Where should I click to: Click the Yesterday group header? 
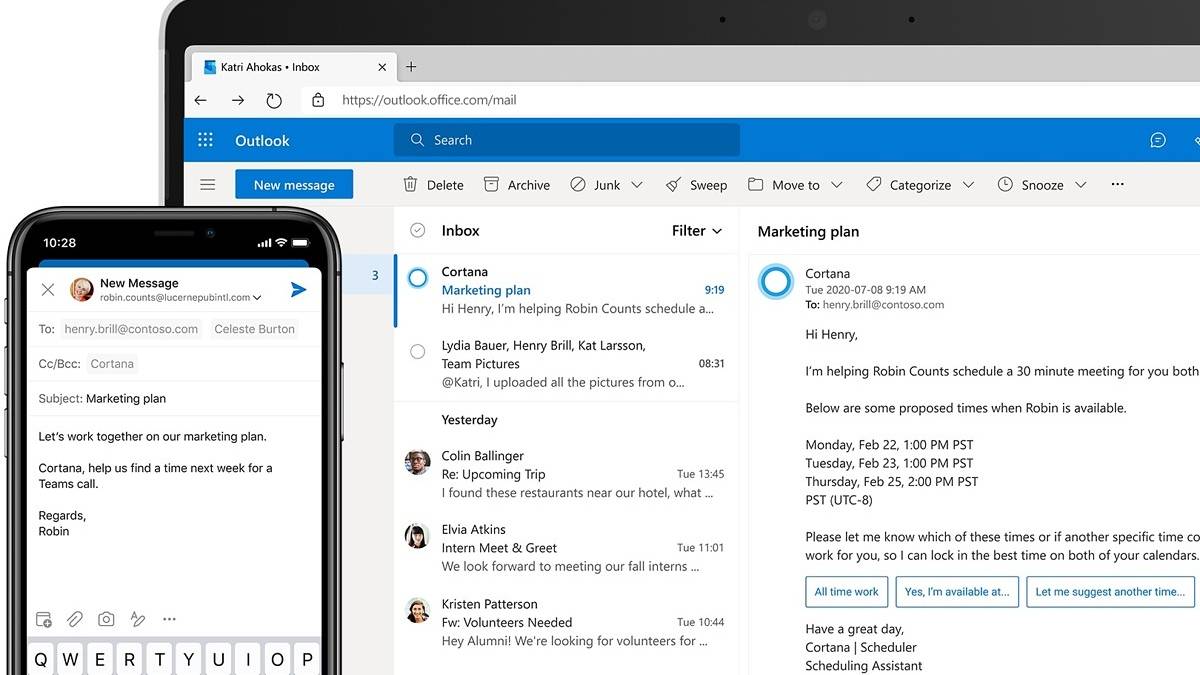pos(469,420)
